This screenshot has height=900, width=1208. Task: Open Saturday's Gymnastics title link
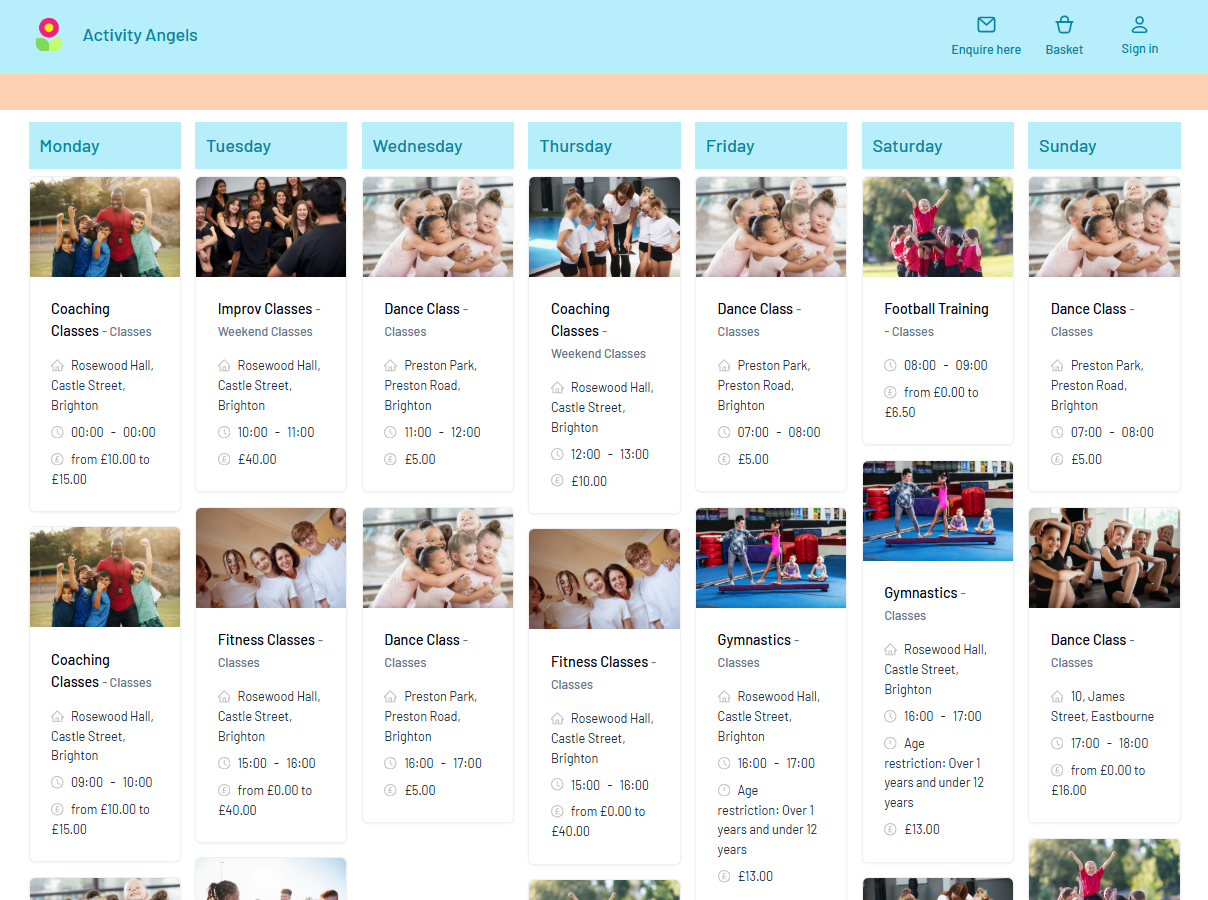921,593
